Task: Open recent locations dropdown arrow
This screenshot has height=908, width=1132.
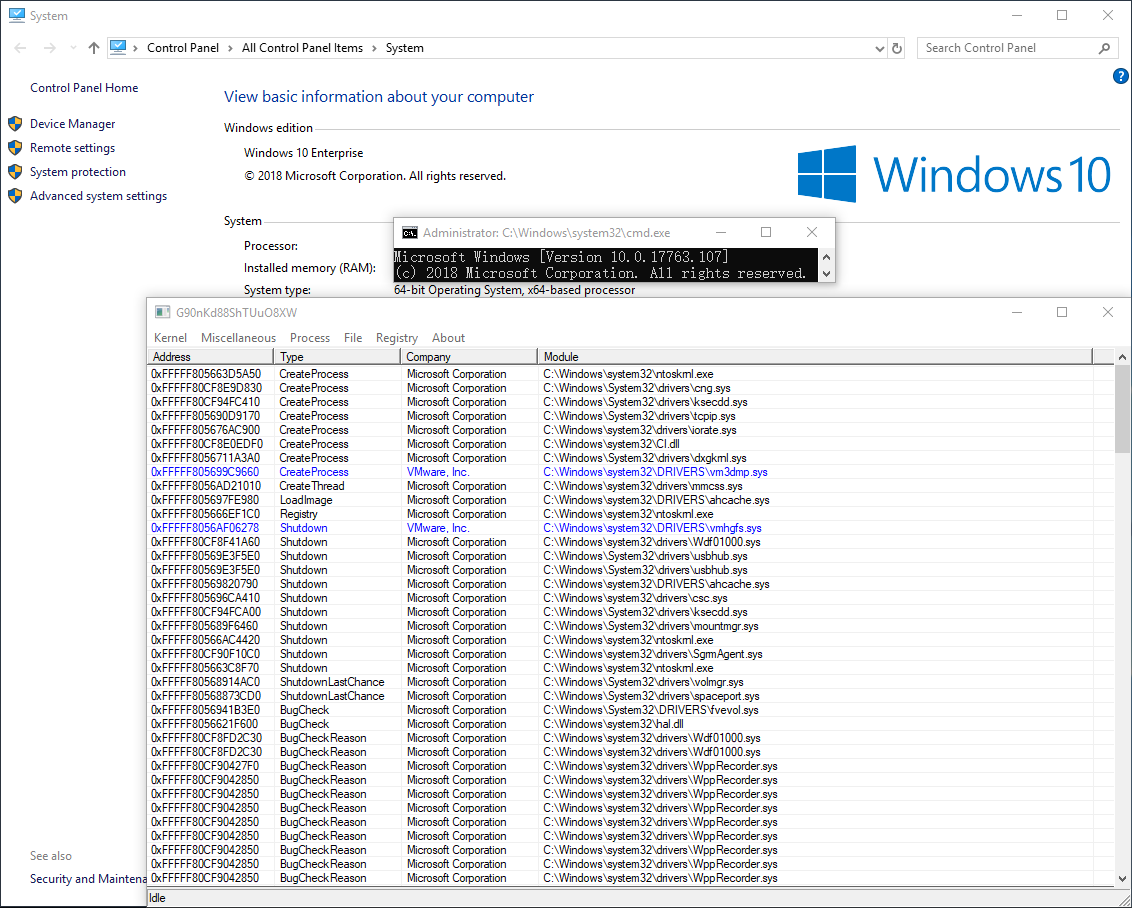Action: pos(73,48)
